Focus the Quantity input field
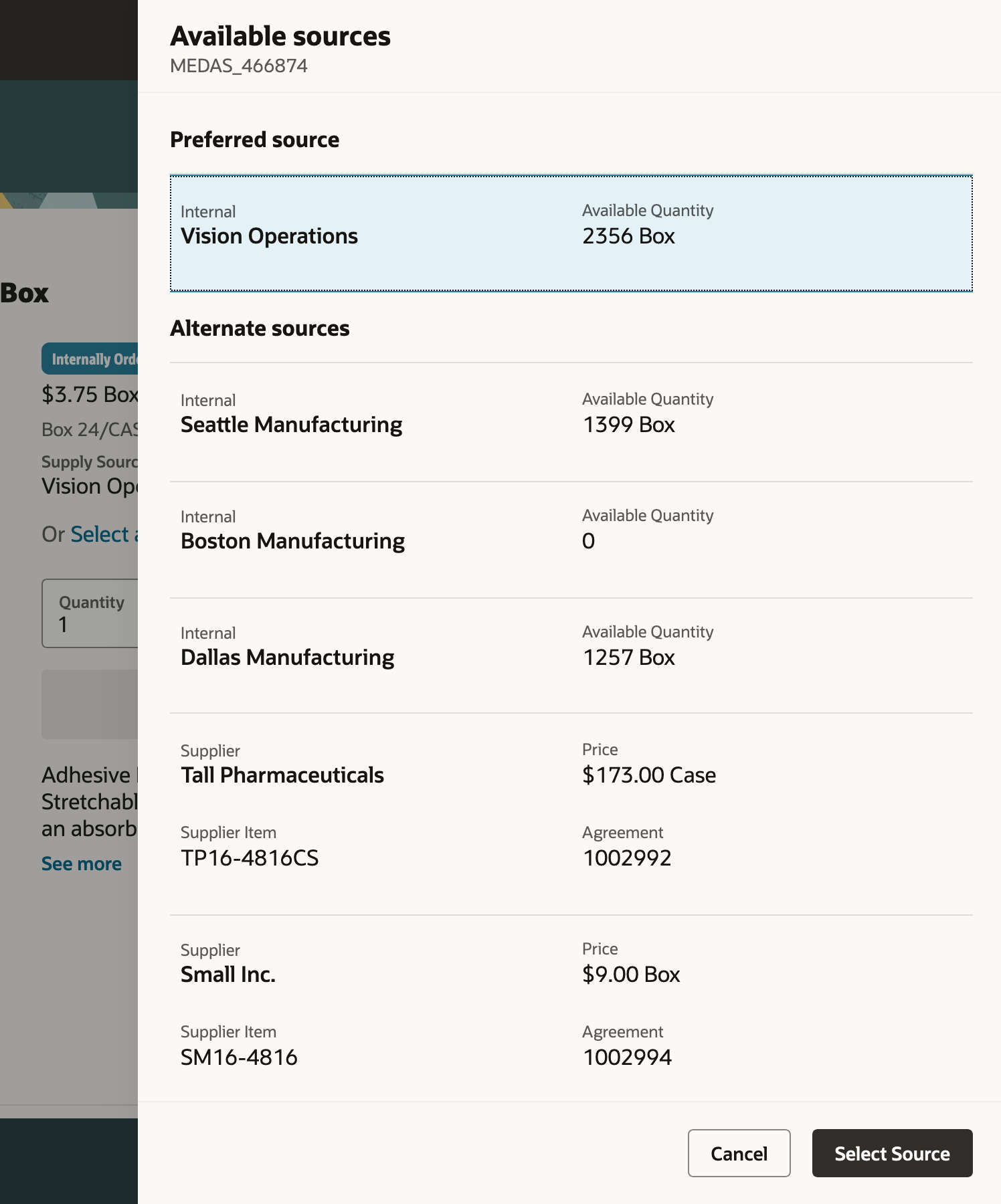 tap(91, 613)
